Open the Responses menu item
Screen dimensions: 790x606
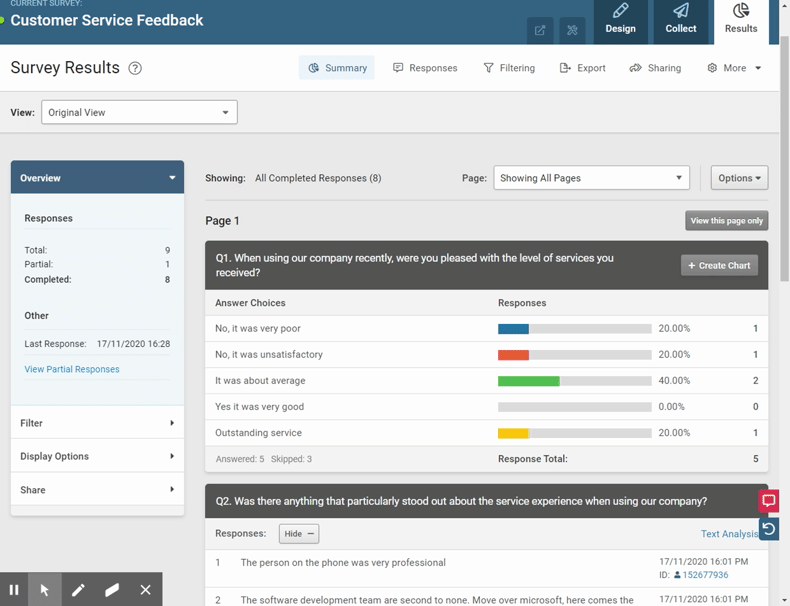[425, 68]
